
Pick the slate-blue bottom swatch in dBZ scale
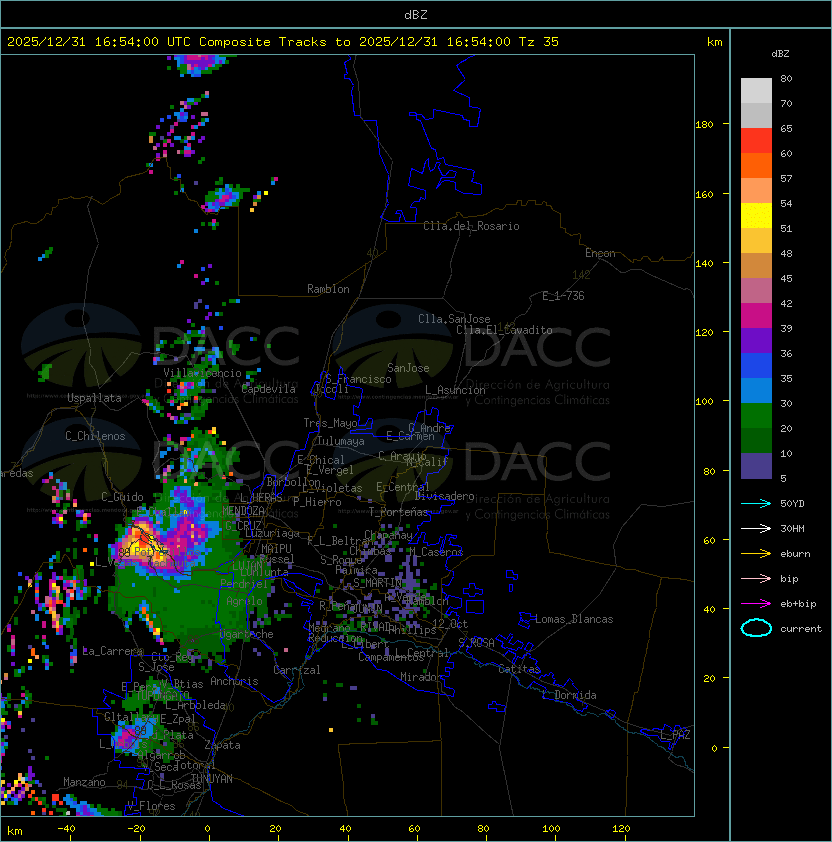pos(756,466)
